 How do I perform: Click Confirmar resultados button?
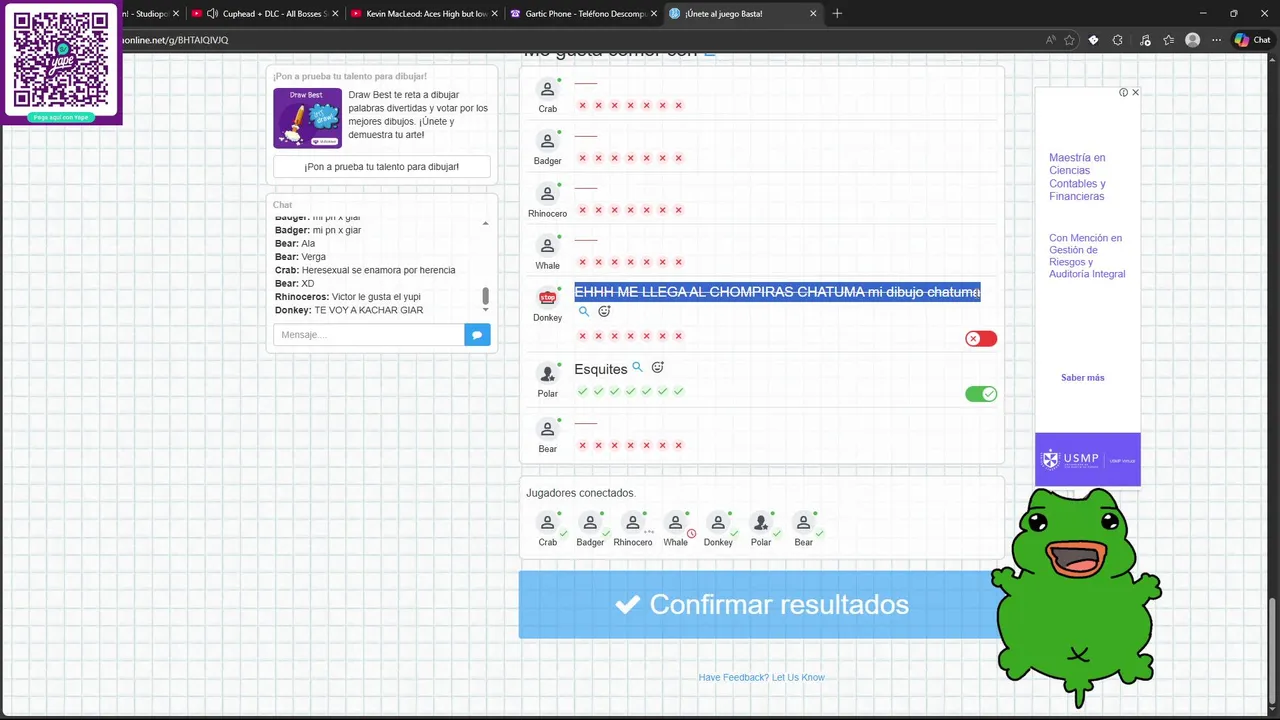click(761, 604)
